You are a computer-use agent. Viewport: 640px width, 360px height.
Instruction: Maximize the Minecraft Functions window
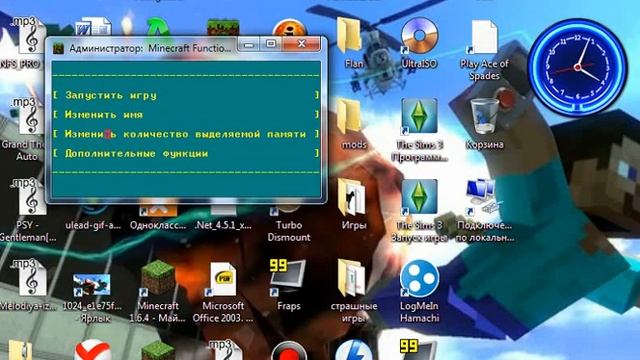271,44
